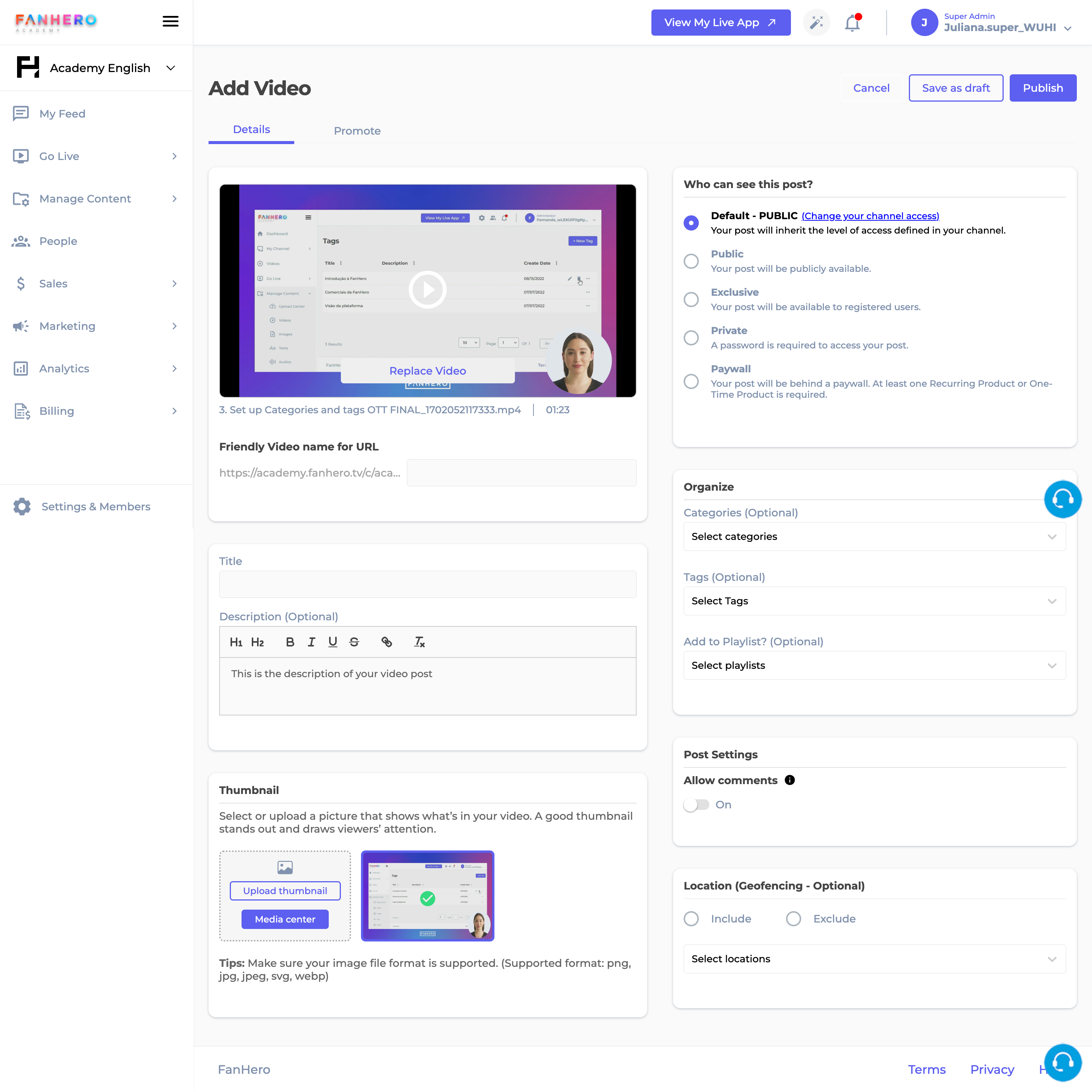
Task: Select the Public visibility option
Action: coord(691,261)
